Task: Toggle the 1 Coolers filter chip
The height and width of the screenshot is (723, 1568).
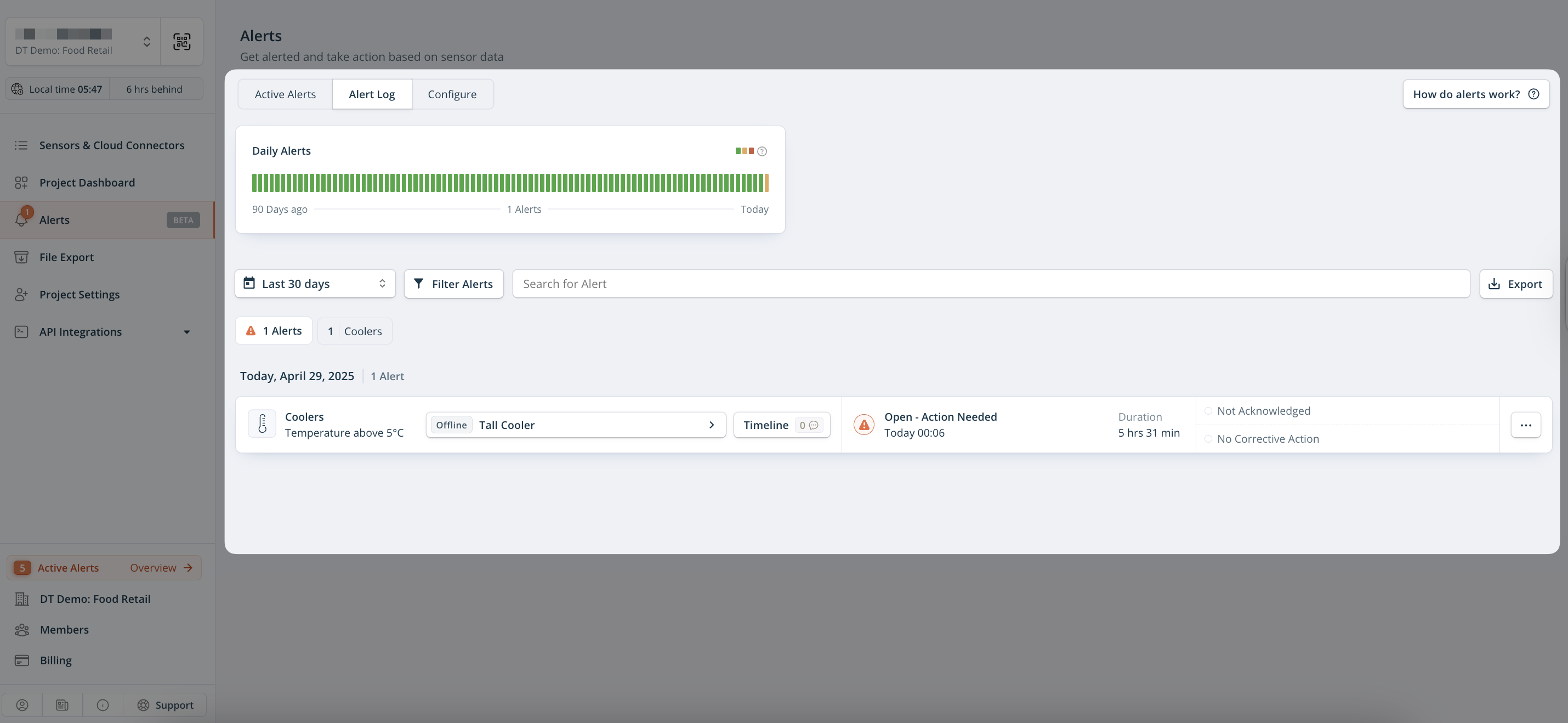Action: [x=354, y=331]
